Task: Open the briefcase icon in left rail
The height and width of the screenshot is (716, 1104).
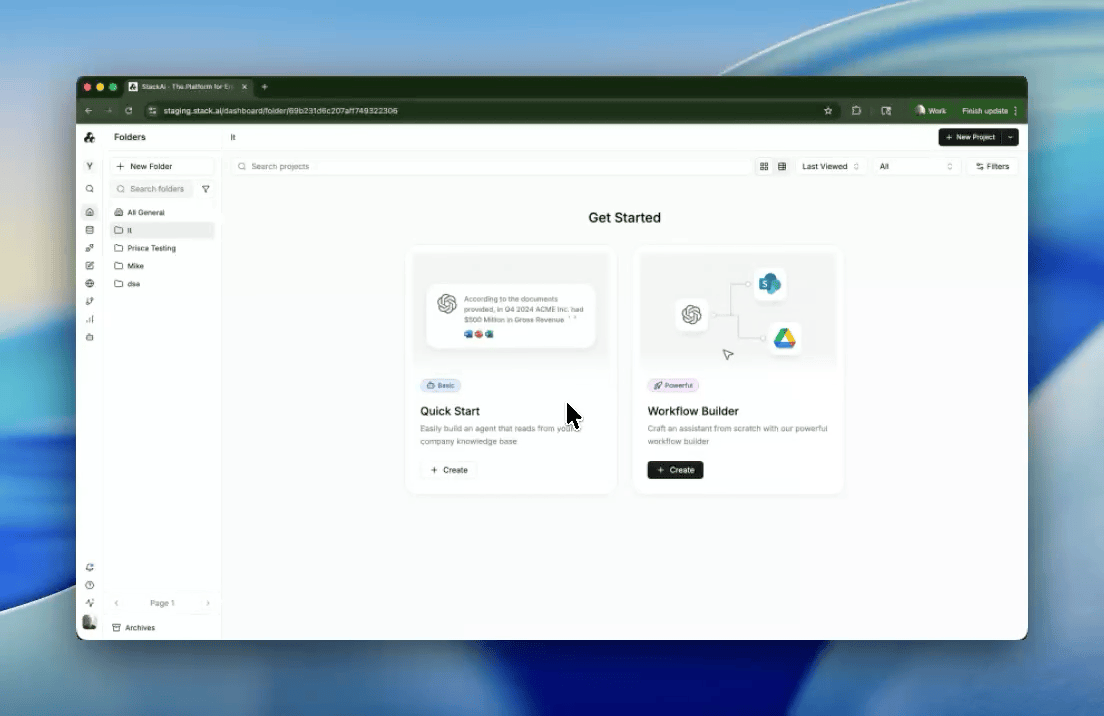Action: point(89,337)
